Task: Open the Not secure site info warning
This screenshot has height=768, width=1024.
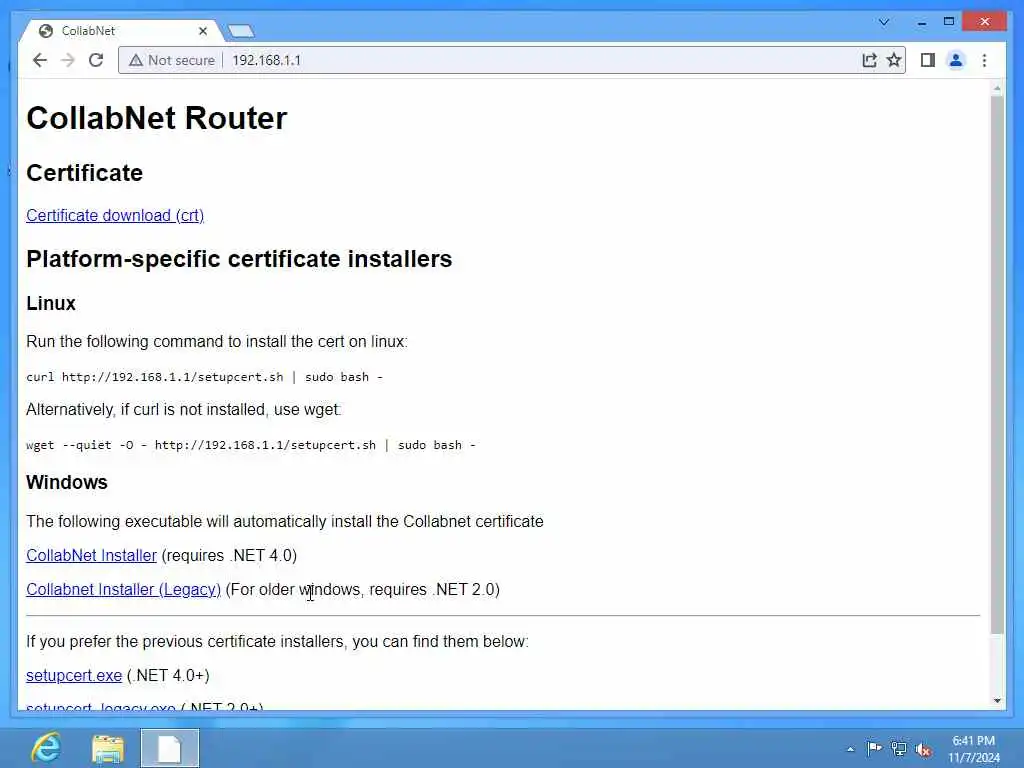Action: 172,60
